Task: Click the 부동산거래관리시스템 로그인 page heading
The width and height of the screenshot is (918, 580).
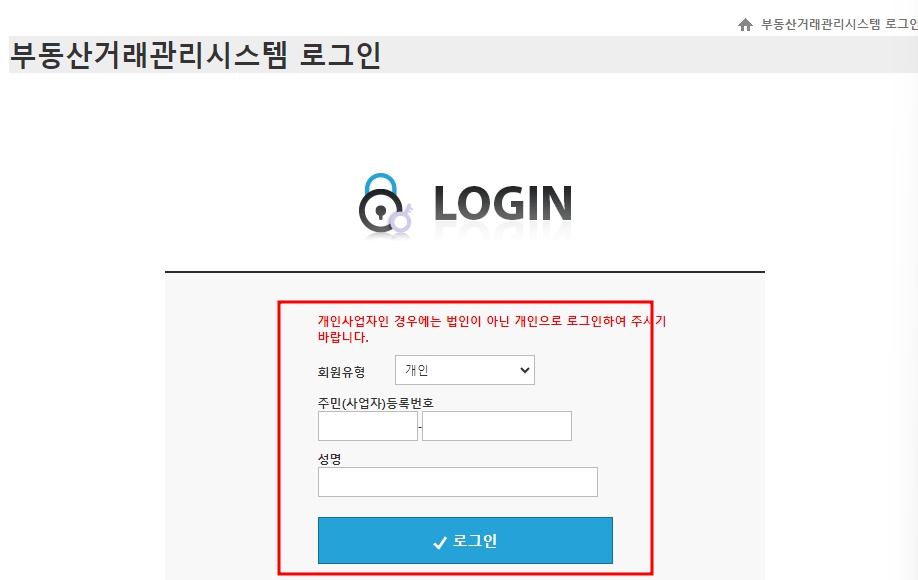Action: [196, 55]
